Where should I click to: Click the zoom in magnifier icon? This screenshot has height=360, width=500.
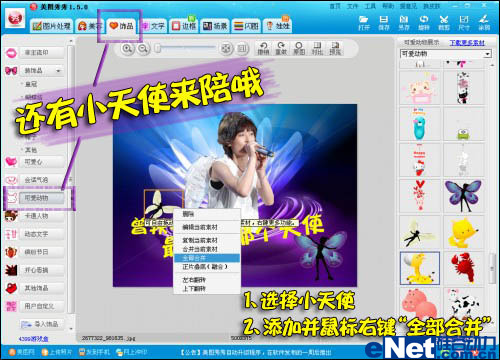127,49
